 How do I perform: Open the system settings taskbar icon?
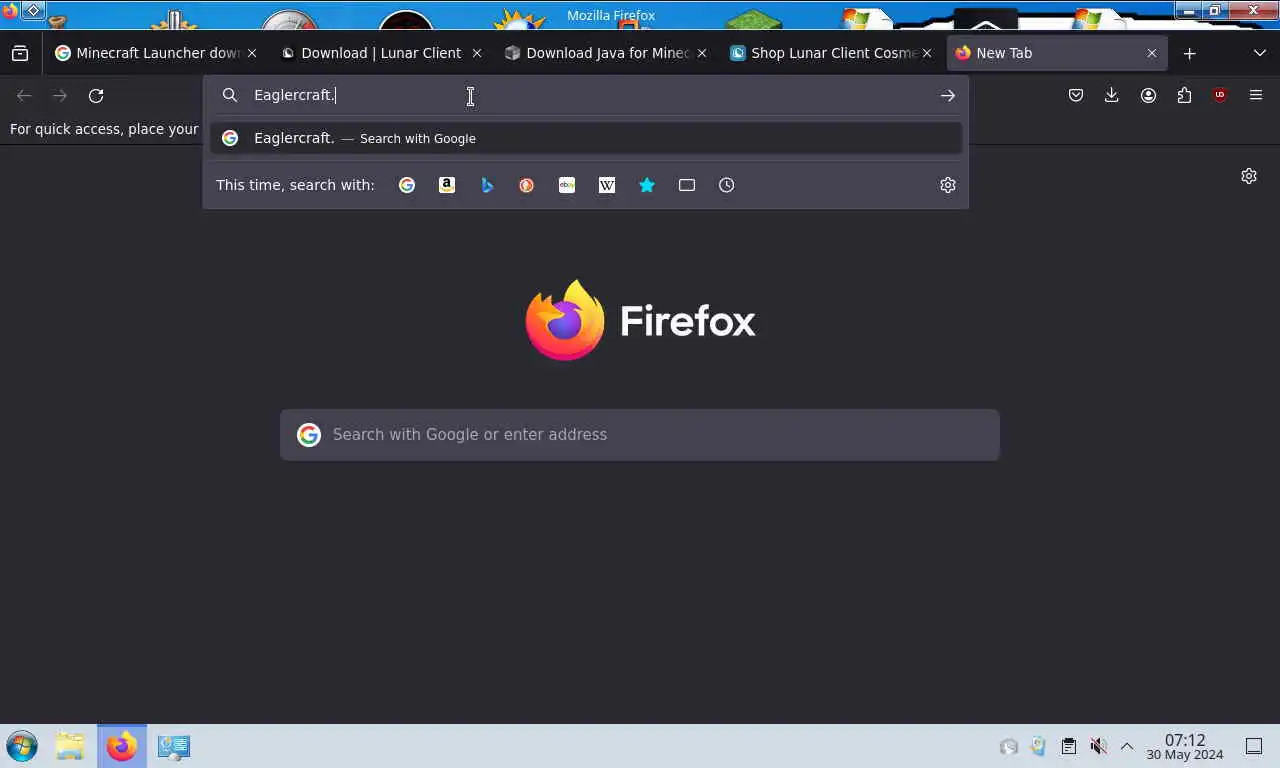[x=174, y=746]
